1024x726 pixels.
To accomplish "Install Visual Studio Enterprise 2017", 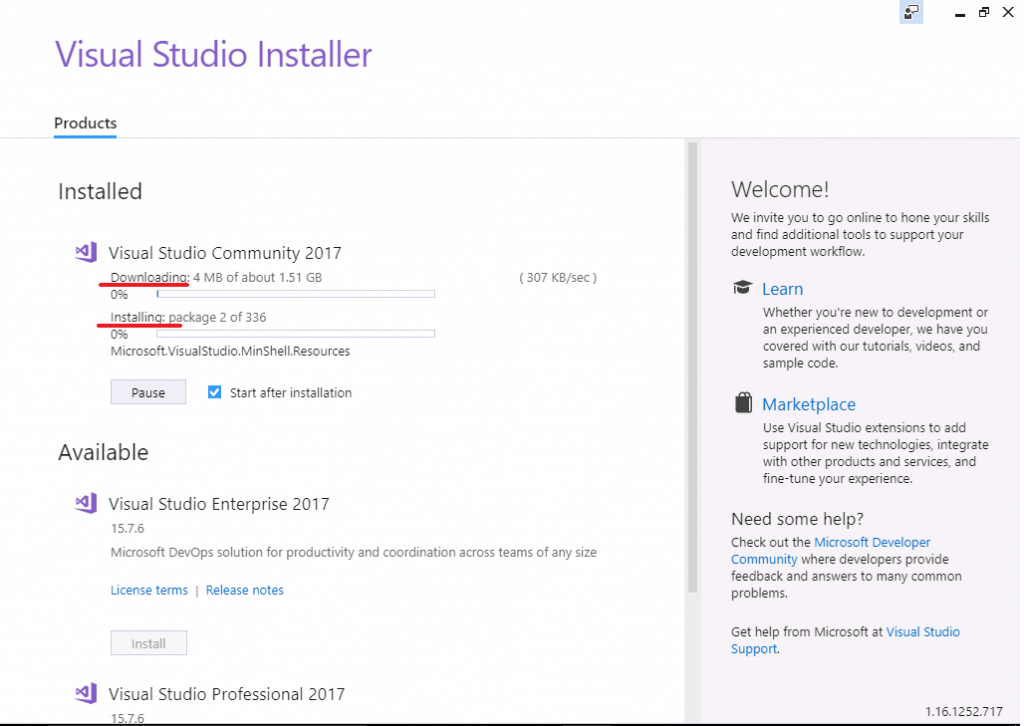I will coord(148,643).
